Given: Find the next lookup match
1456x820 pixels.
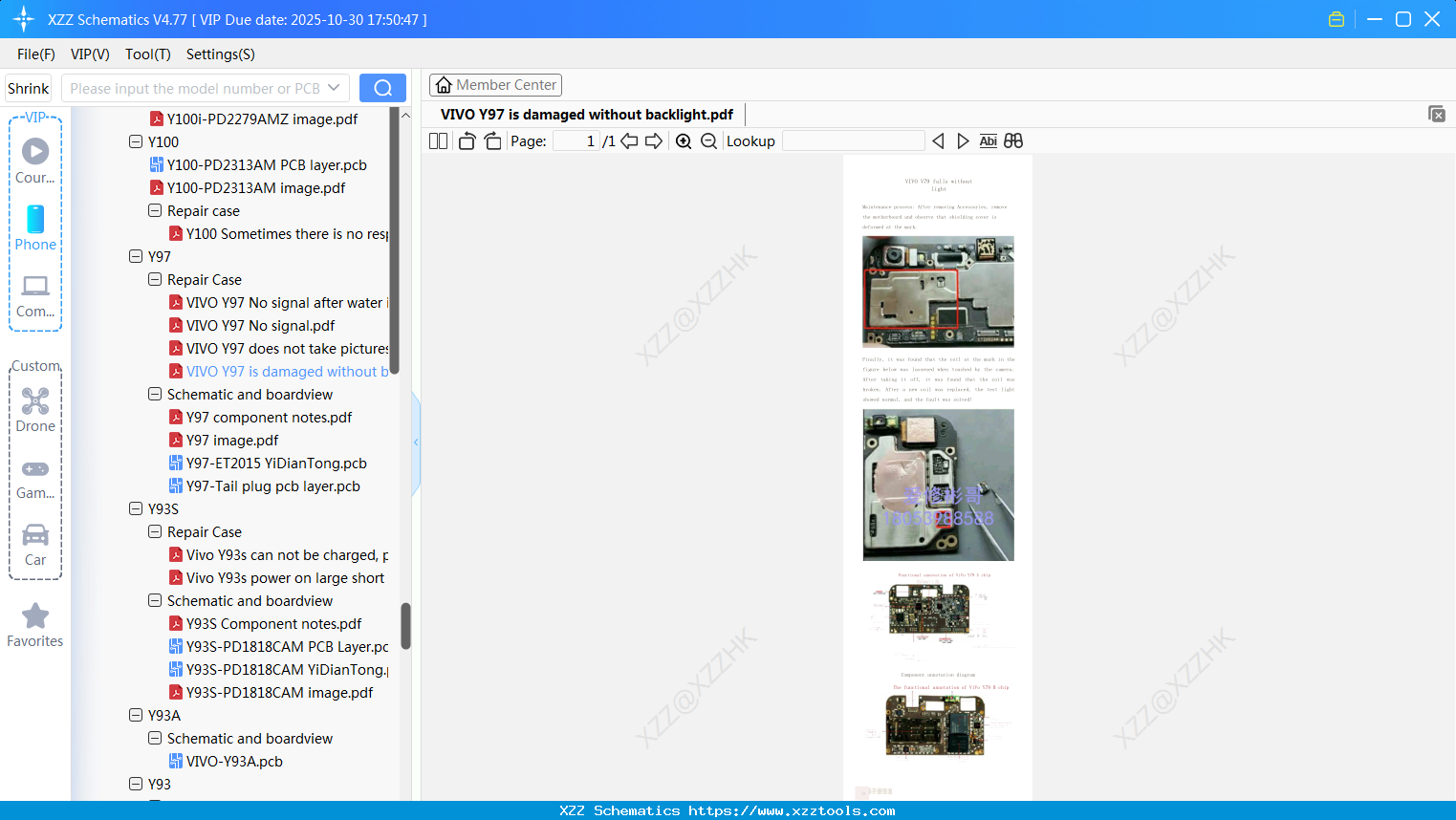Looking at the screenshot, I should tap(963, 141).
